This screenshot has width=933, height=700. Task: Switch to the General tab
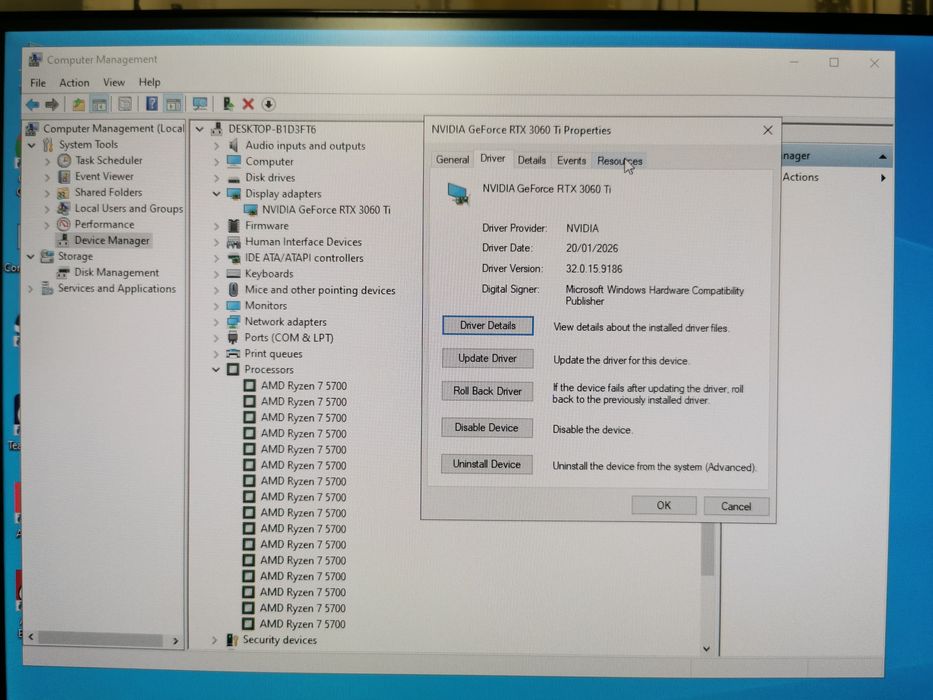click(x=452, y=160)
